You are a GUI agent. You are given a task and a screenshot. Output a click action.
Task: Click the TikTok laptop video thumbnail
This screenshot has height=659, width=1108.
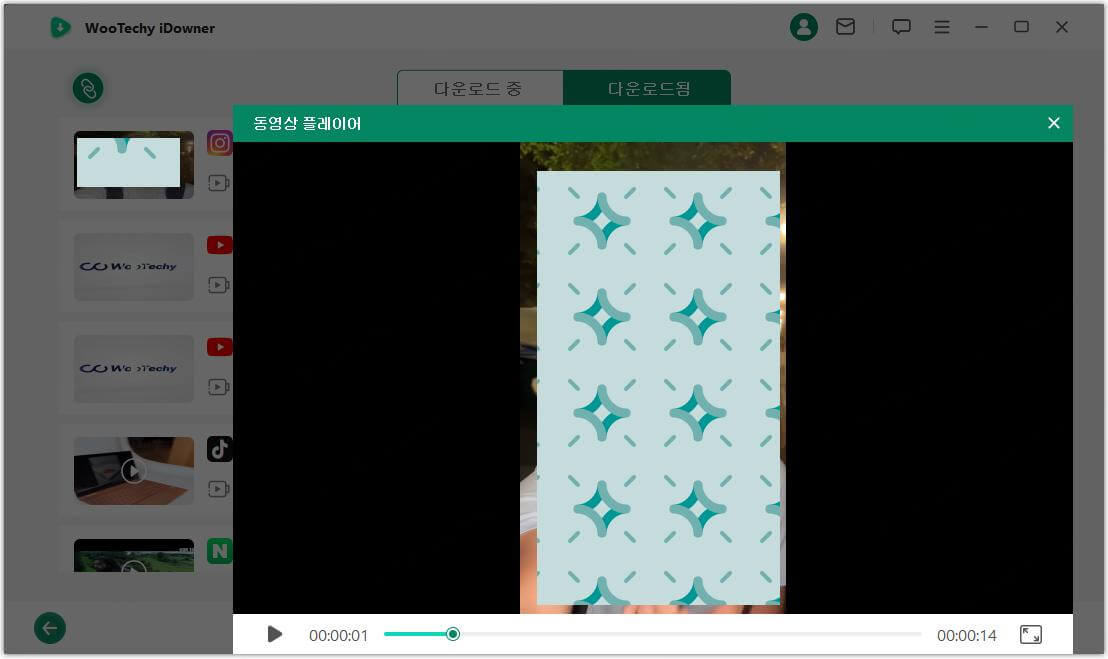click(133, 470)
